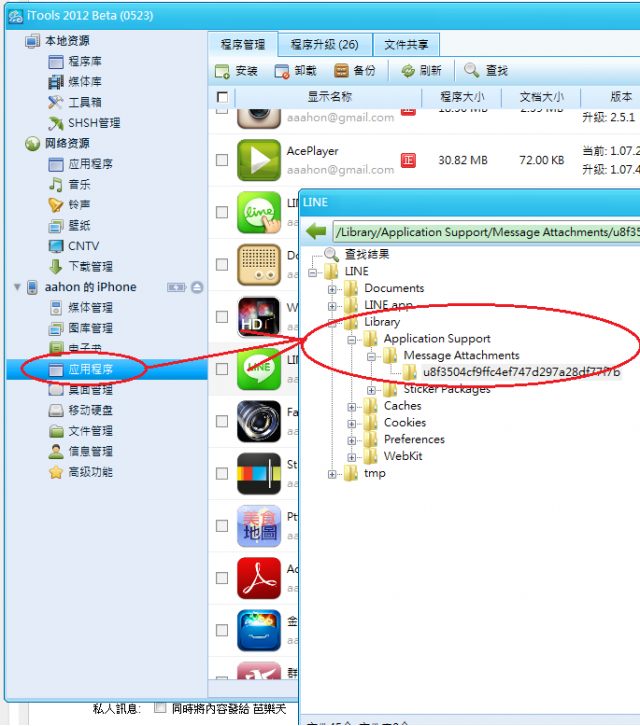Expand WebKit folder node
Viewport: 640px width, 726px height.
point(352,457)
